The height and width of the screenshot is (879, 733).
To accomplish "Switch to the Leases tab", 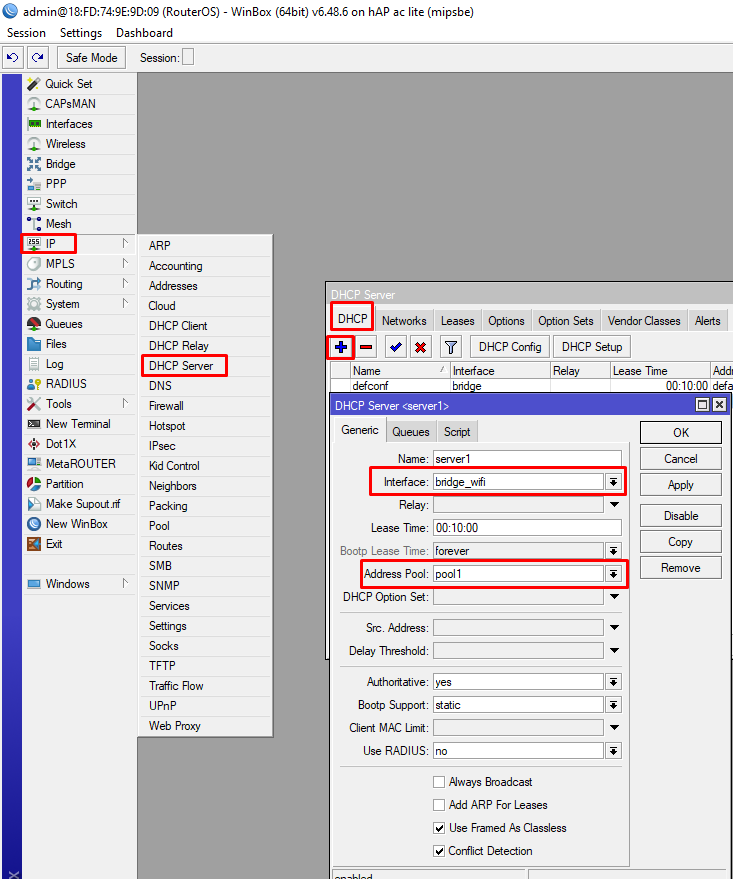I will point(457,321).
